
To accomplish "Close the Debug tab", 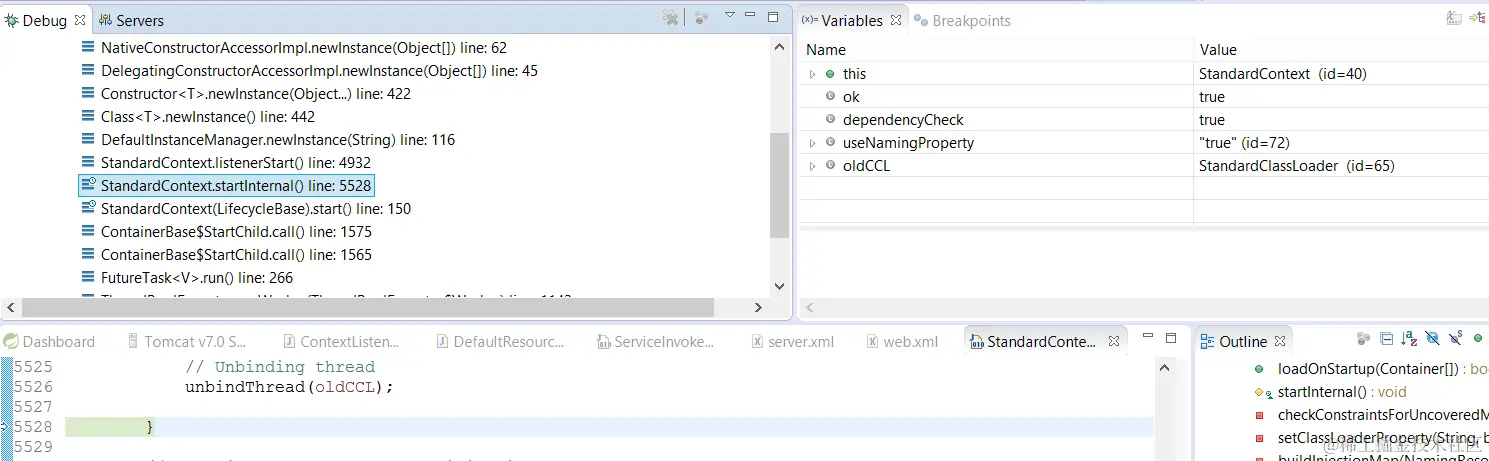I will (80, 20).
